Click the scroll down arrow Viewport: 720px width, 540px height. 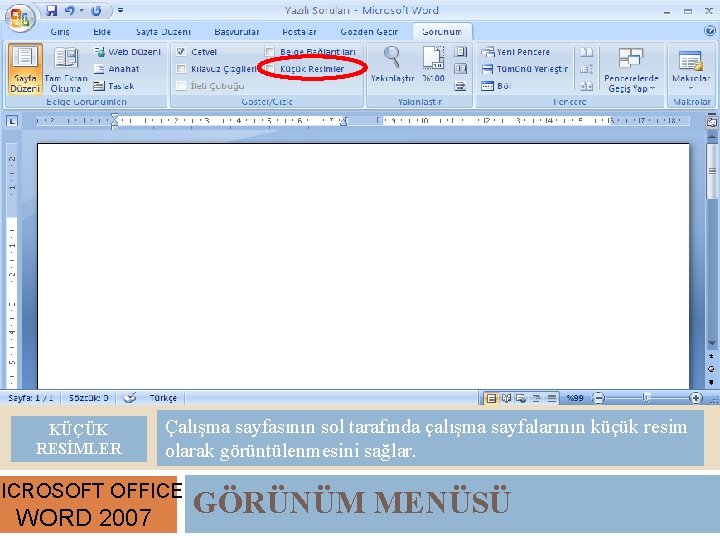712,343
